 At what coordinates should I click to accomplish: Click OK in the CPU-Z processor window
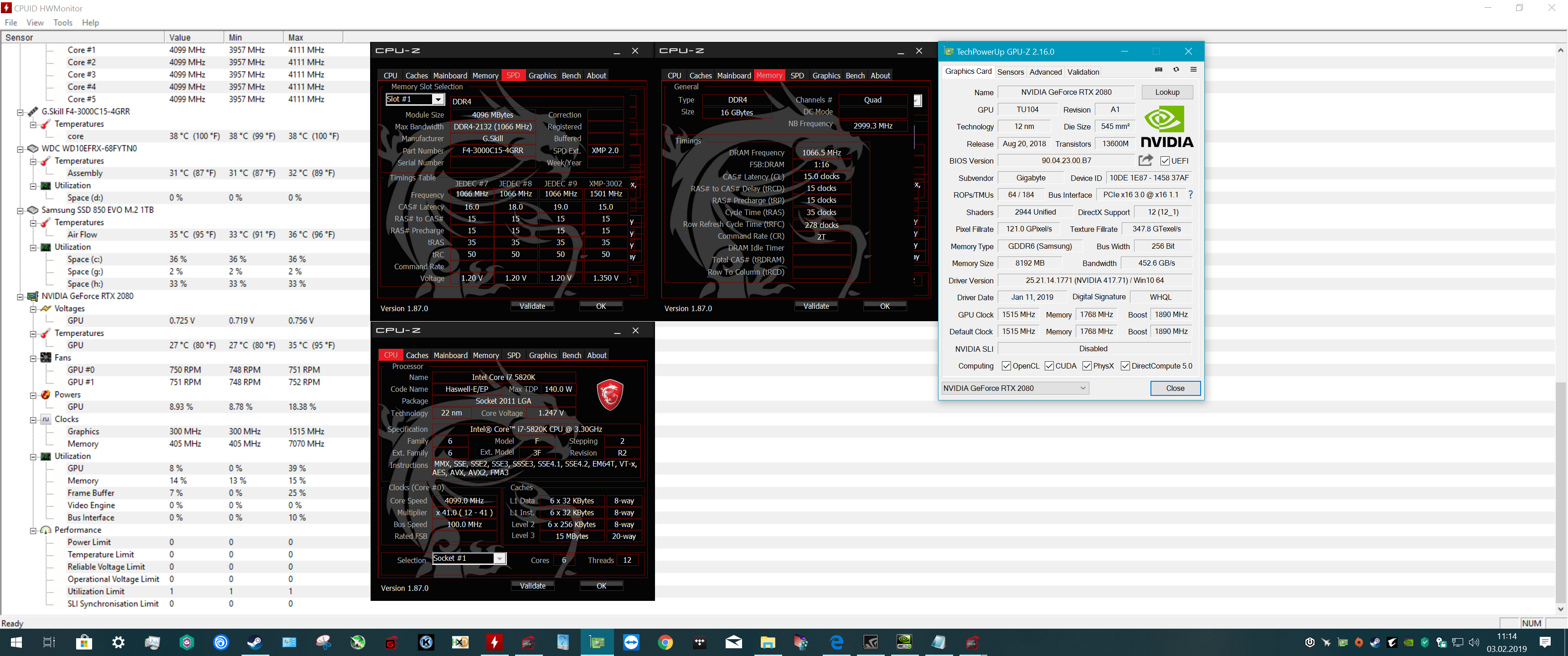pyautogui.click(x=601, y=585)
